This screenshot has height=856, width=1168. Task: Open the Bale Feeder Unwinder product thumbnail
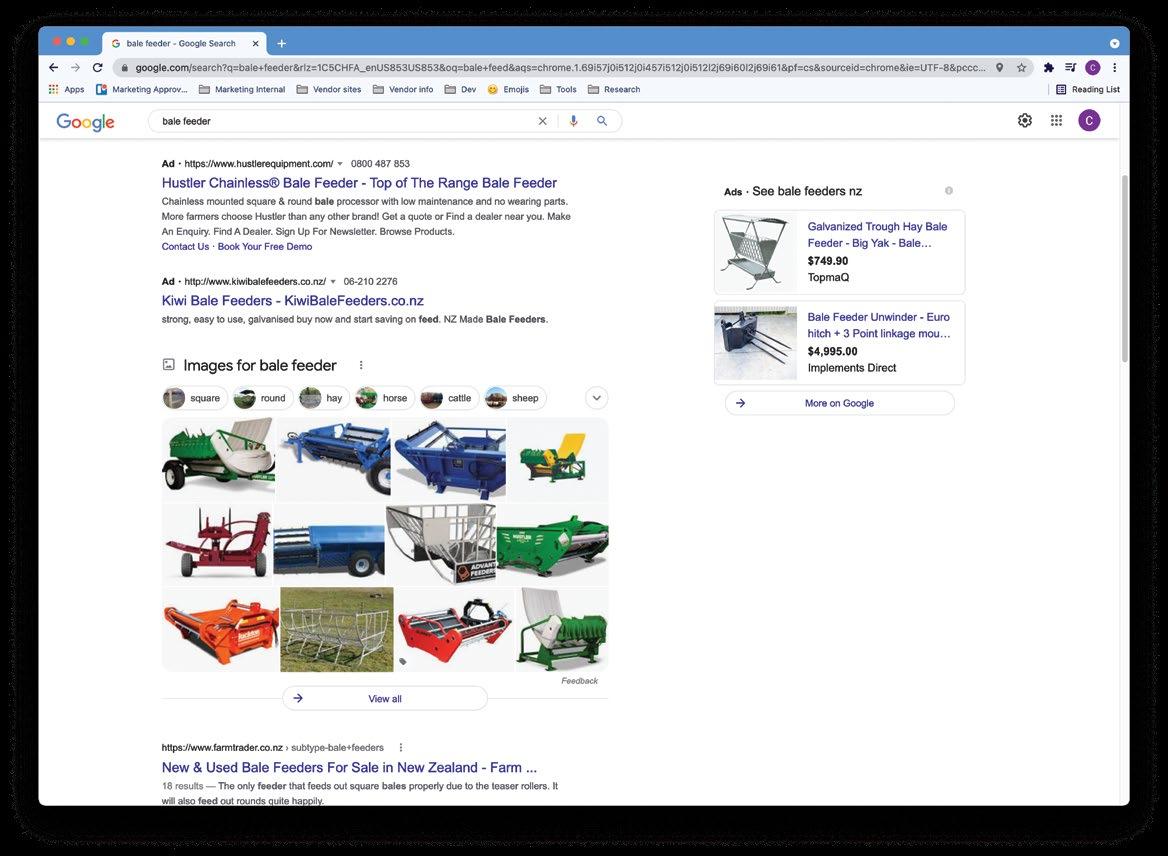pos(755,343)
